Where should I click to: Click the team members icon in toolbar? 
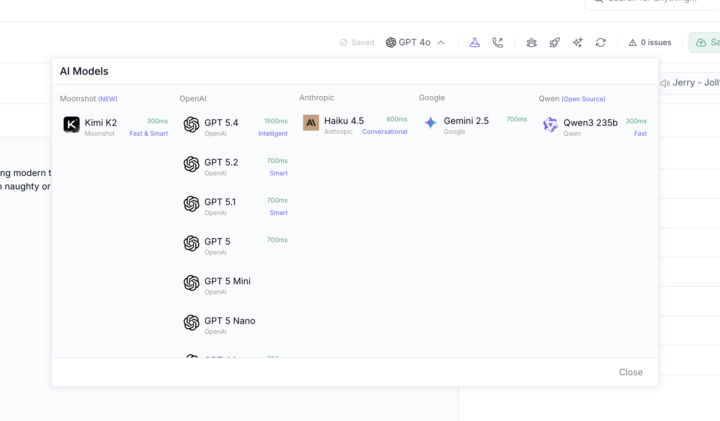tap(532, 43)
